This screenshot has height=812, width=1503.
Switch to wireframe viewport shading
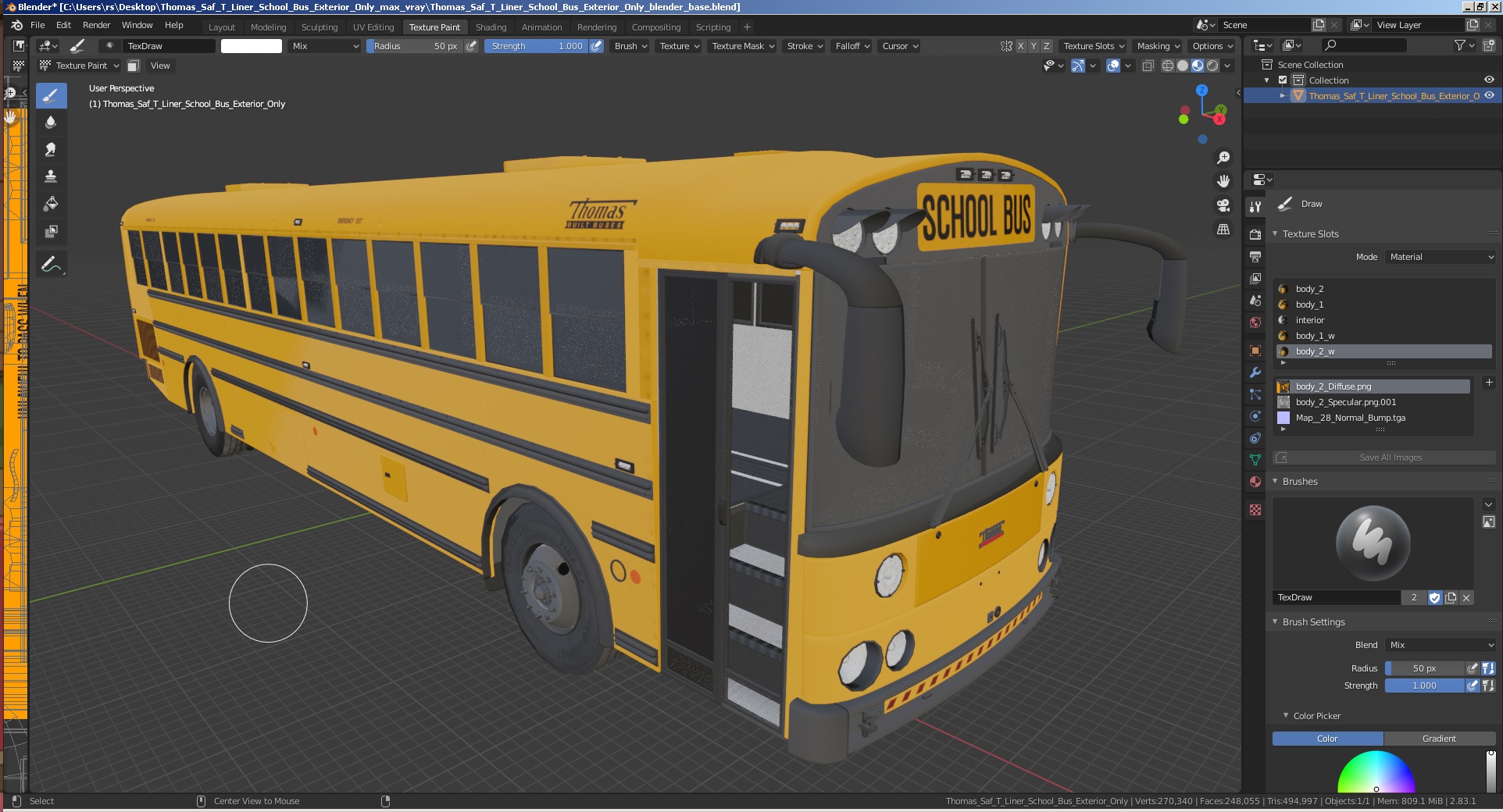click(1168, 66)
